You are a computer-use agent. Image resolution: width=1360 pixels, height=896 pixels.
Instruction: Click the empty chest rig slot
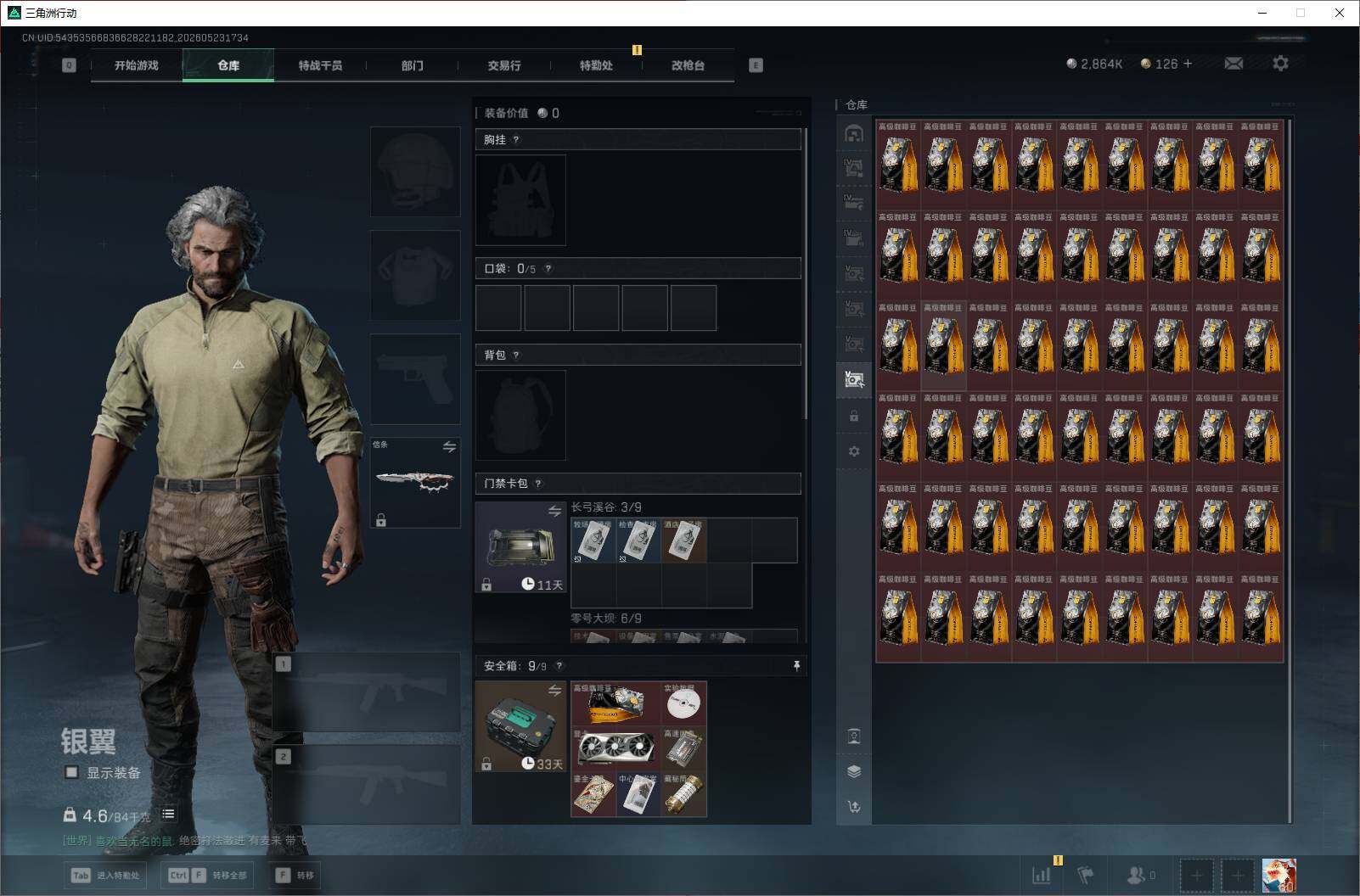[520, 200]
